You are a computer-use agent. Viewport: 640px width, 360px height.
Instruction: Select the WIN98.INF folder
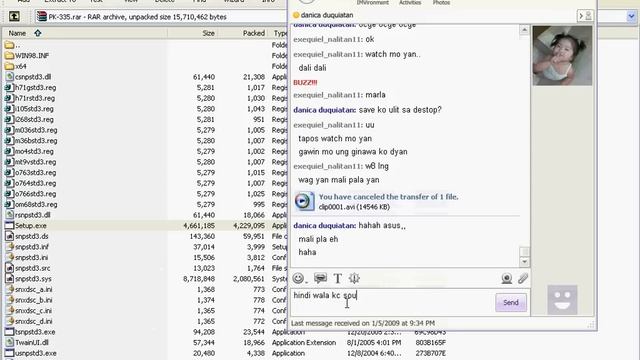tap(32, 56)
